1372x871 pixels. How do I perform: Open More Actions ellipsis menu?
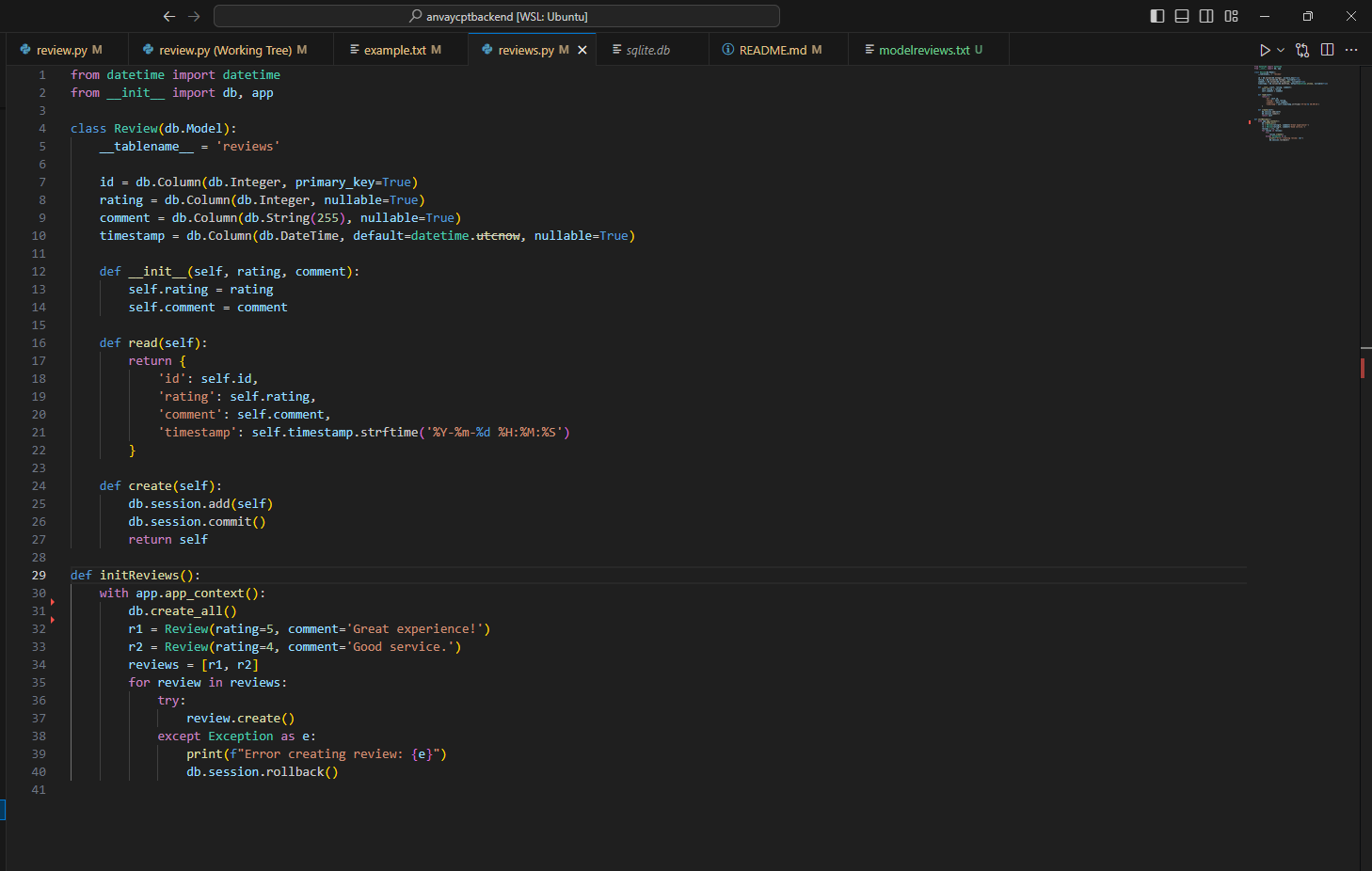coord(1351,50)
